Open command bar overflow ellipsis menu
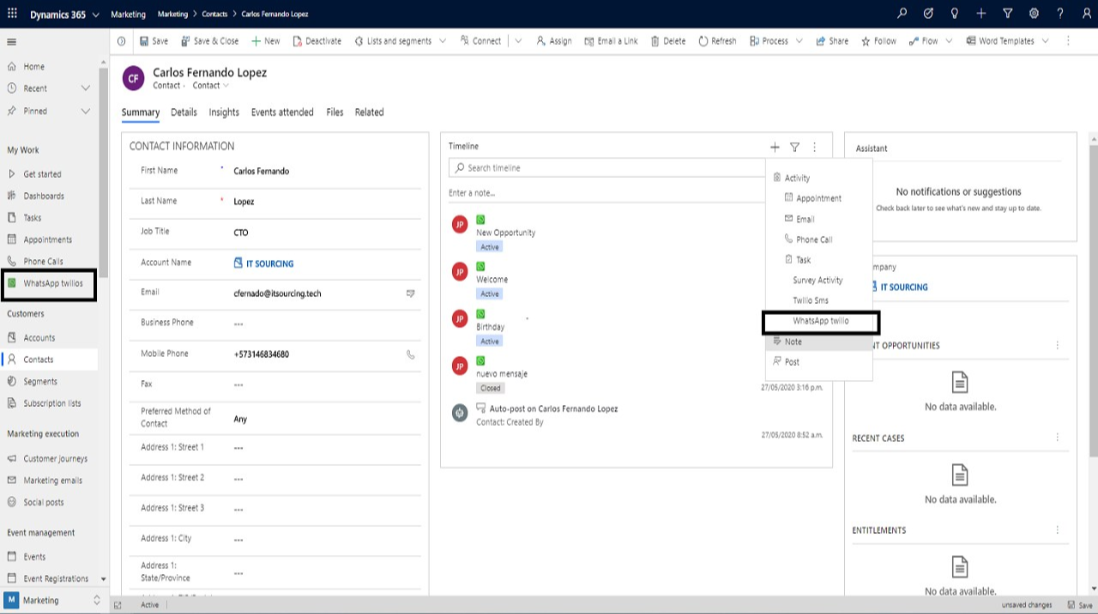Viewport: 1098px width, 614px height. 1068,41
